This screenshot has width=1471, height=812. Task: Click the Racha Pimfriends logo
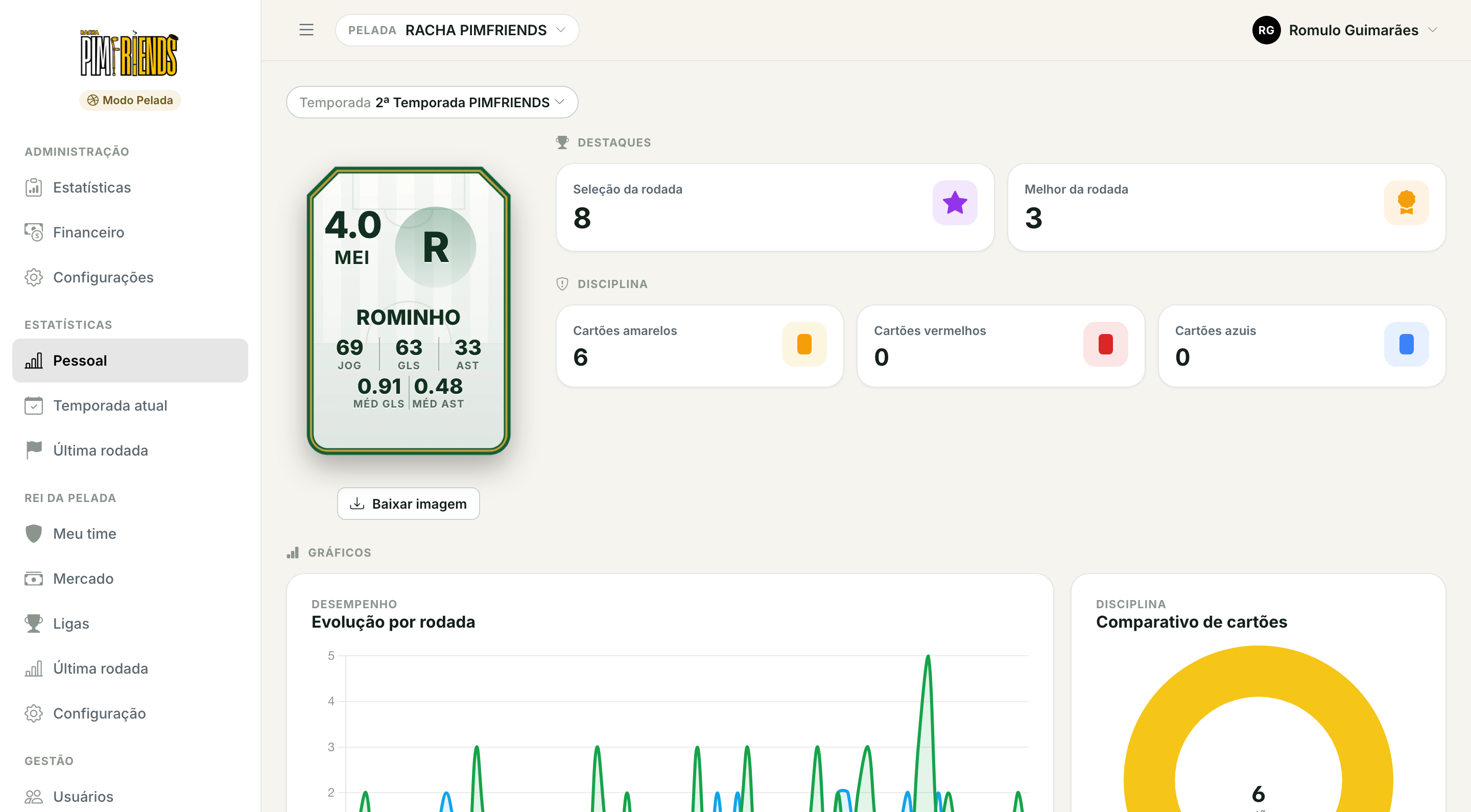[x=129, y=53]
